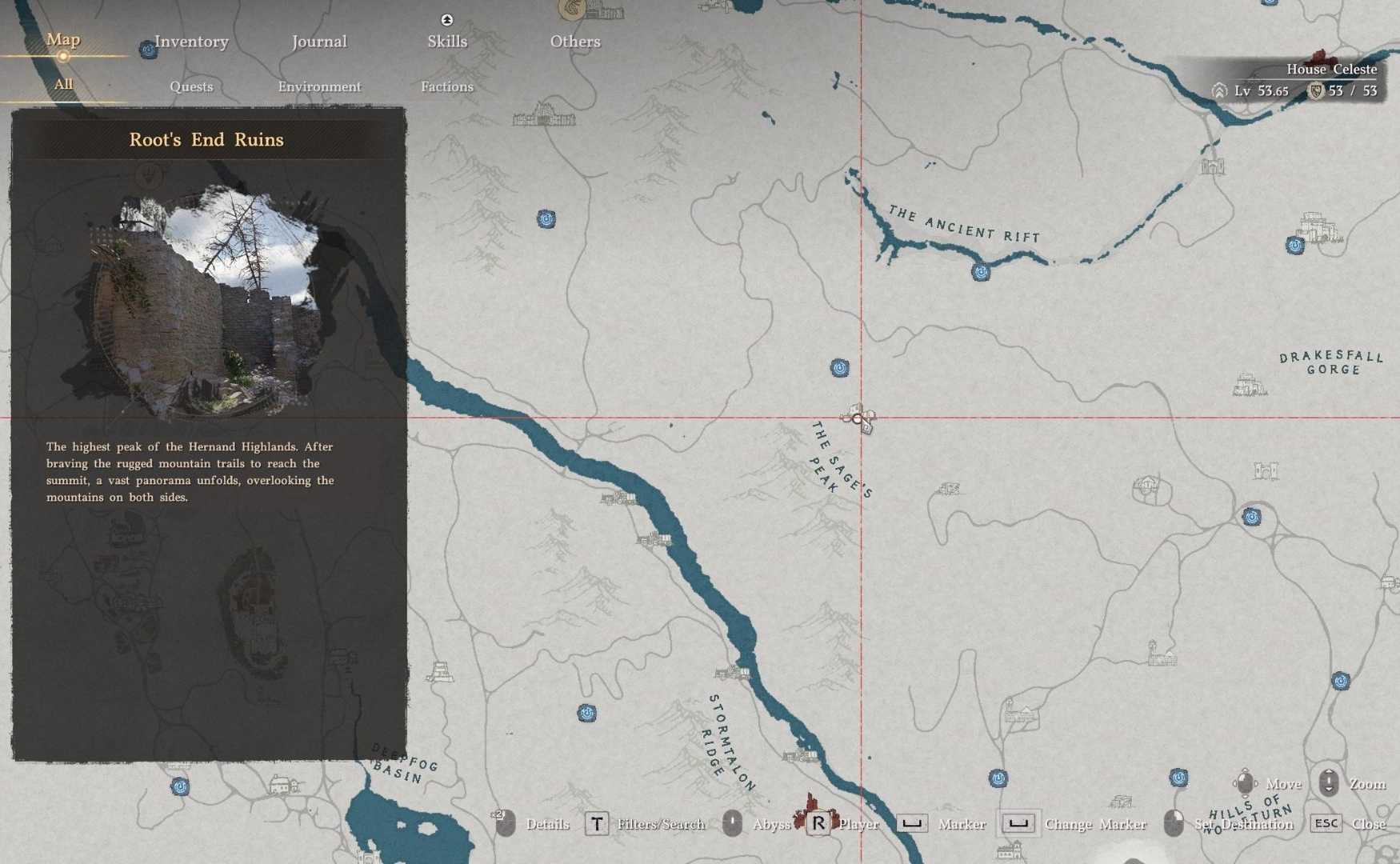The width and height of the screenshot is (1400, 864).
Task: Click red House Celeste emblem at top right
Action: (1321, 58)
